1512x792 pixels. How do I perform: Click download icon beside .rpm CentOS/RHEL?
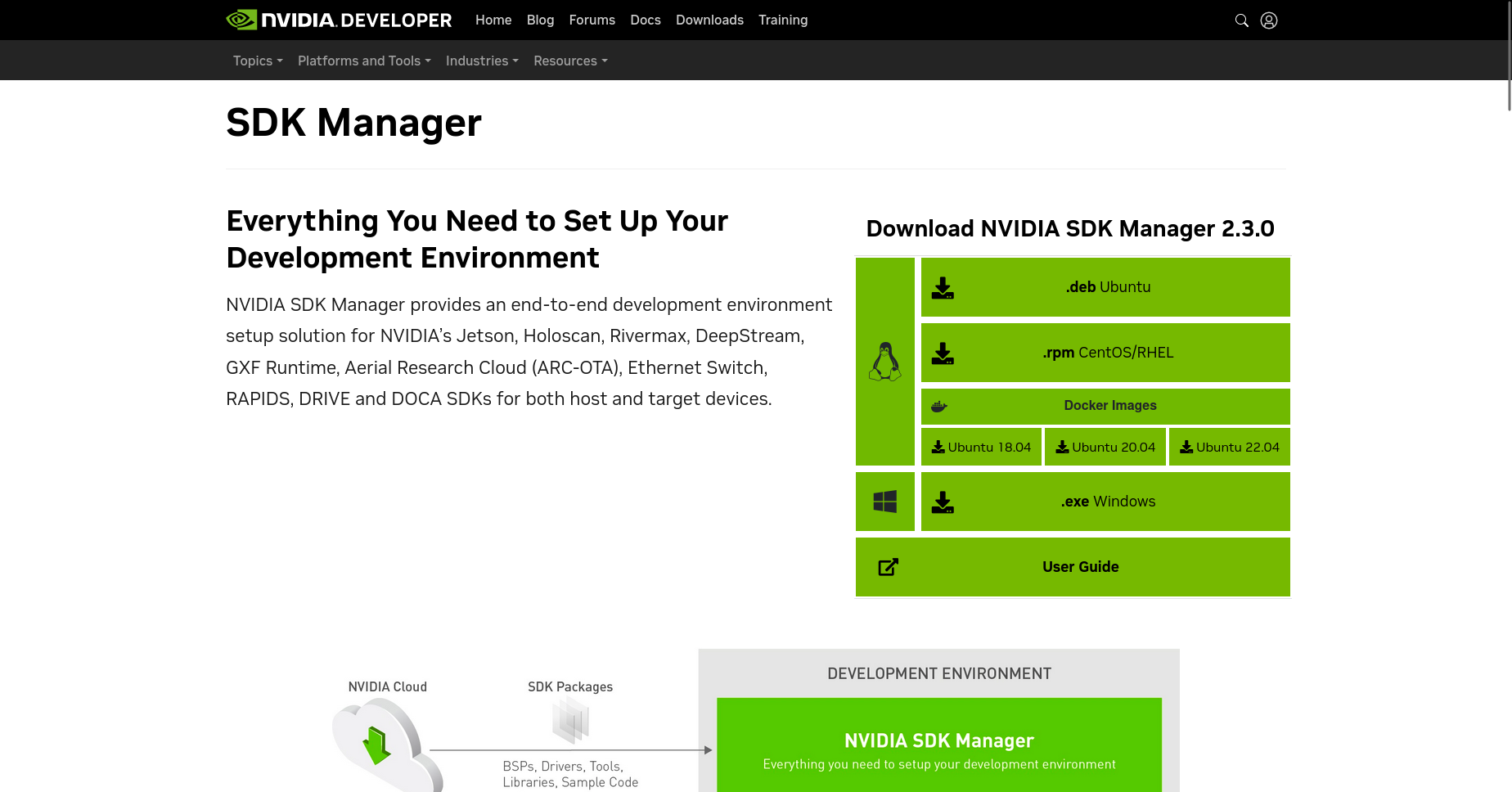943,353
